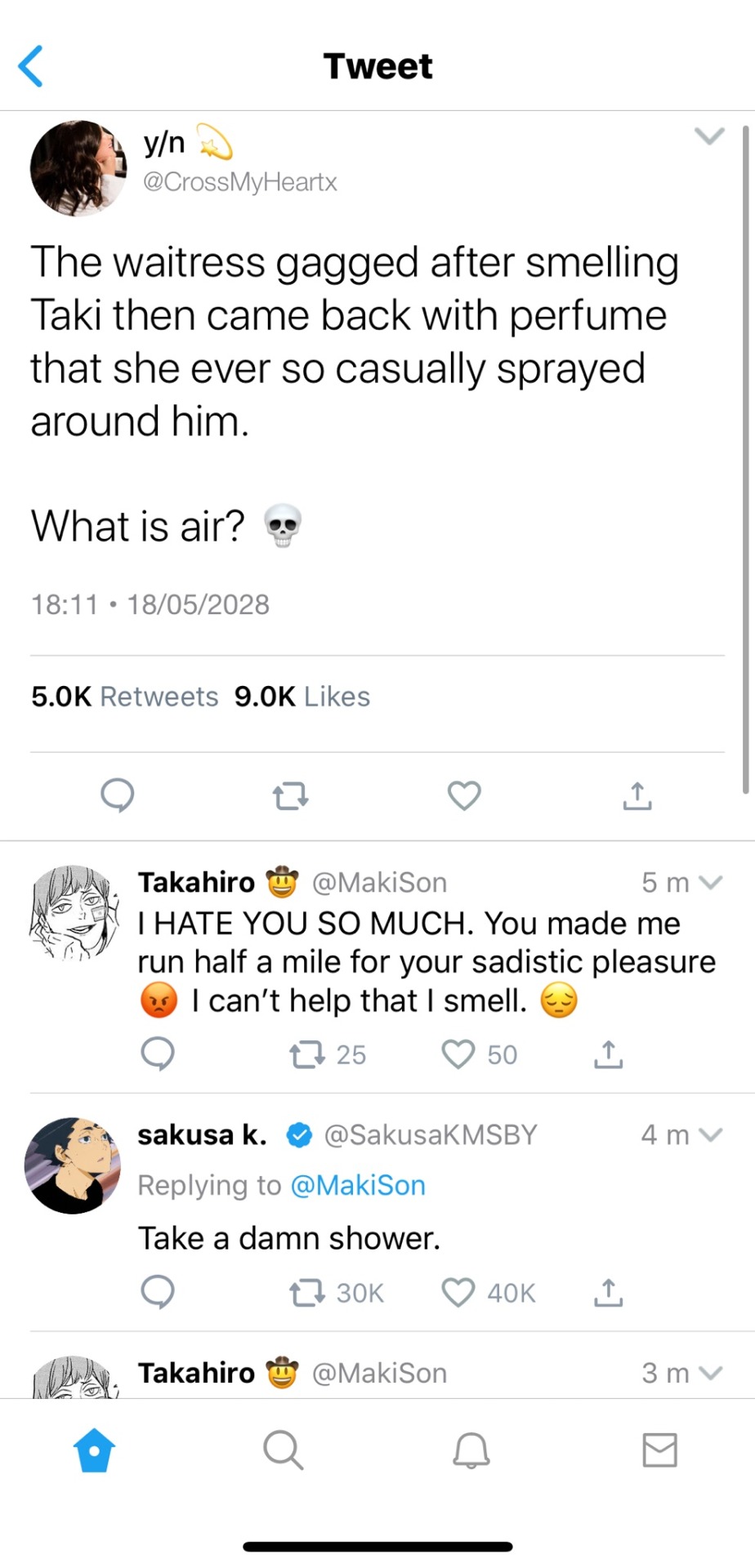Open options chevron on Takahiro's 5m reply
The height and width of the screenshot is (1568, 755).
tap(712, 882)
